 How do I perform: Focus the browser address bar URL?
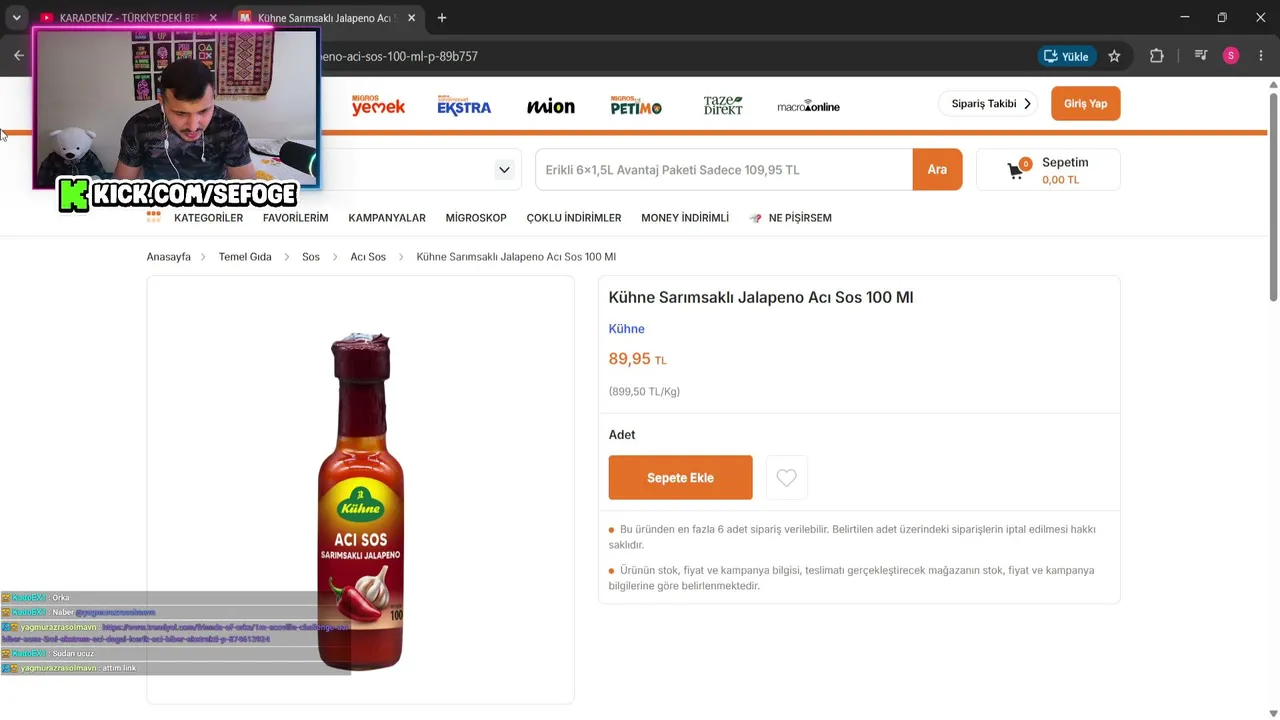point(398,56)
